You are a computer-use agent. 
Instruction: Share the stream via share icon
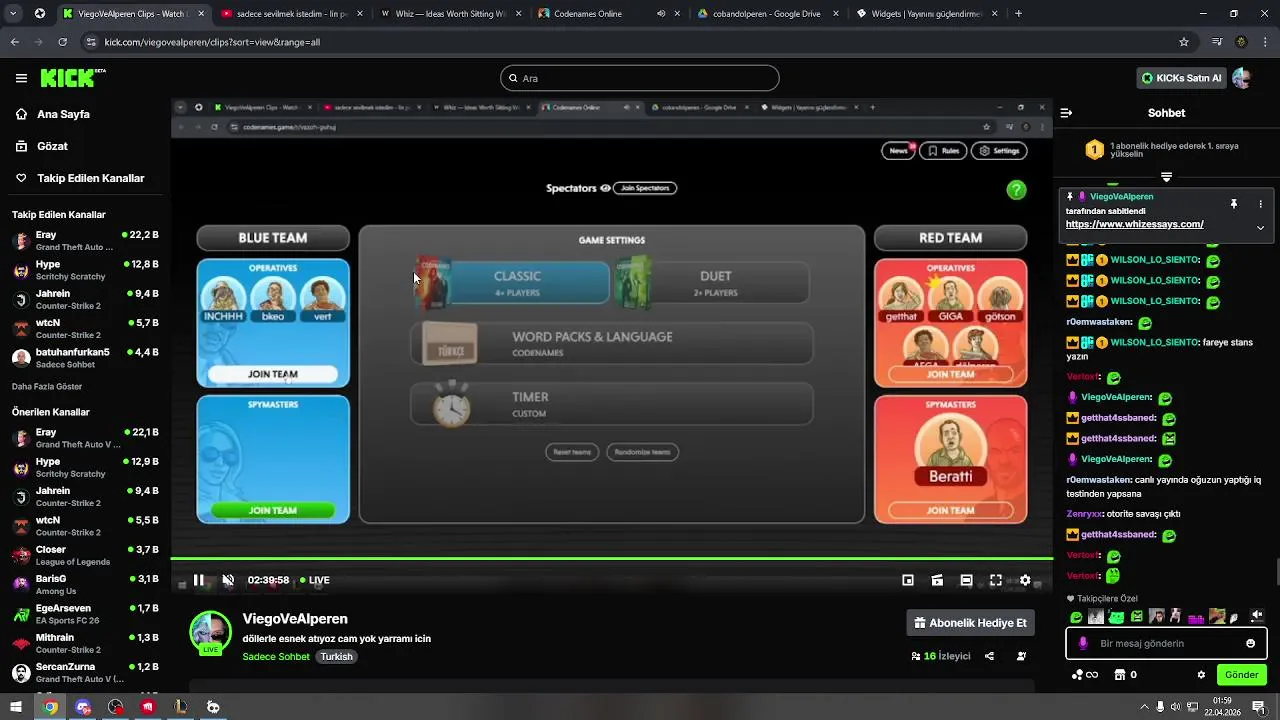989,656
